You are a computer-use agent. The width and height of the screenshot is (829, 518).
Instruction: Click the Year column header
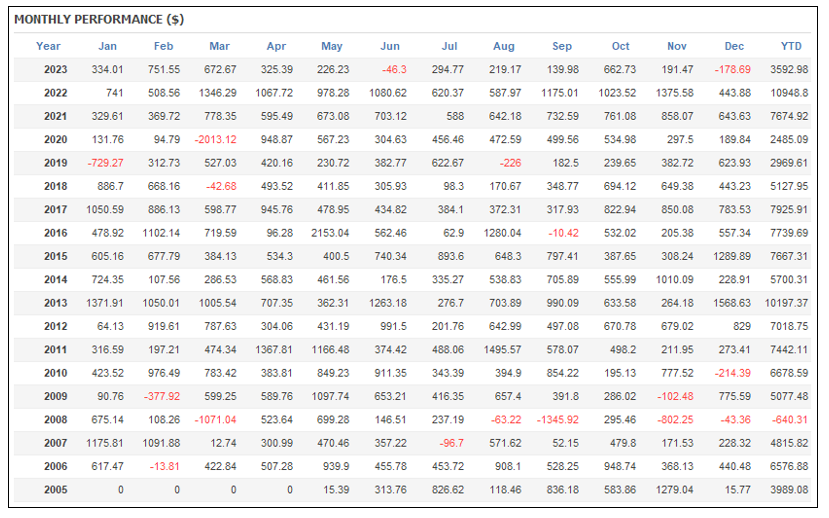pos(48,46)
